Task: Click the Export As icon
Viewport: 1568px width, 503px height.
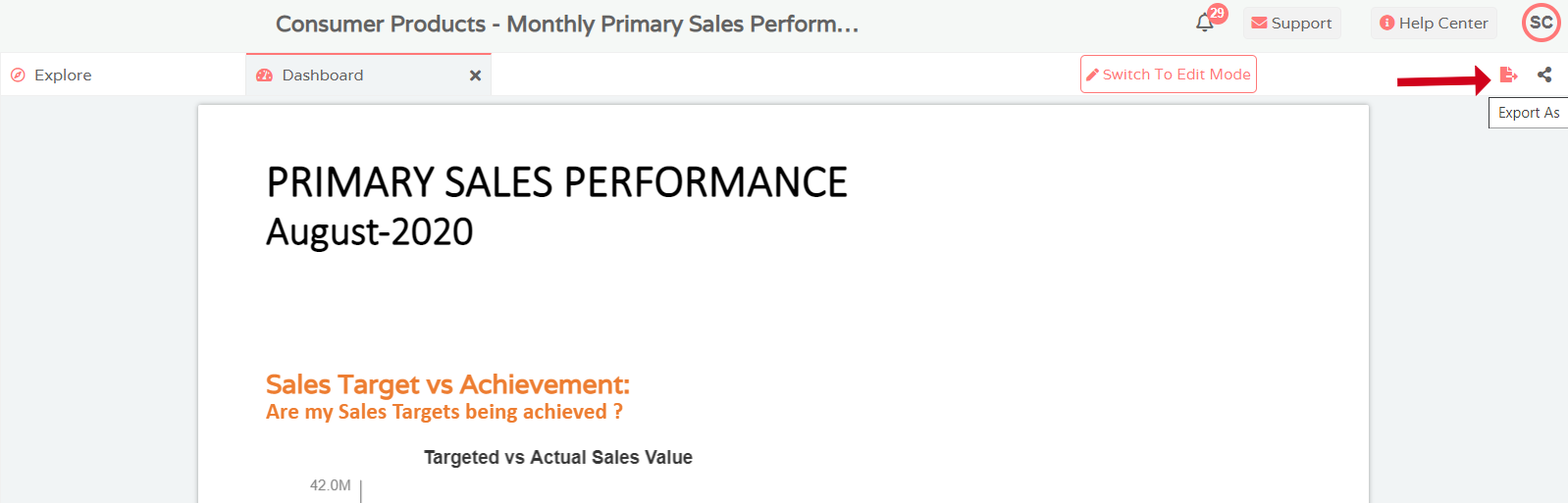Action: [x=1509, y=75]
